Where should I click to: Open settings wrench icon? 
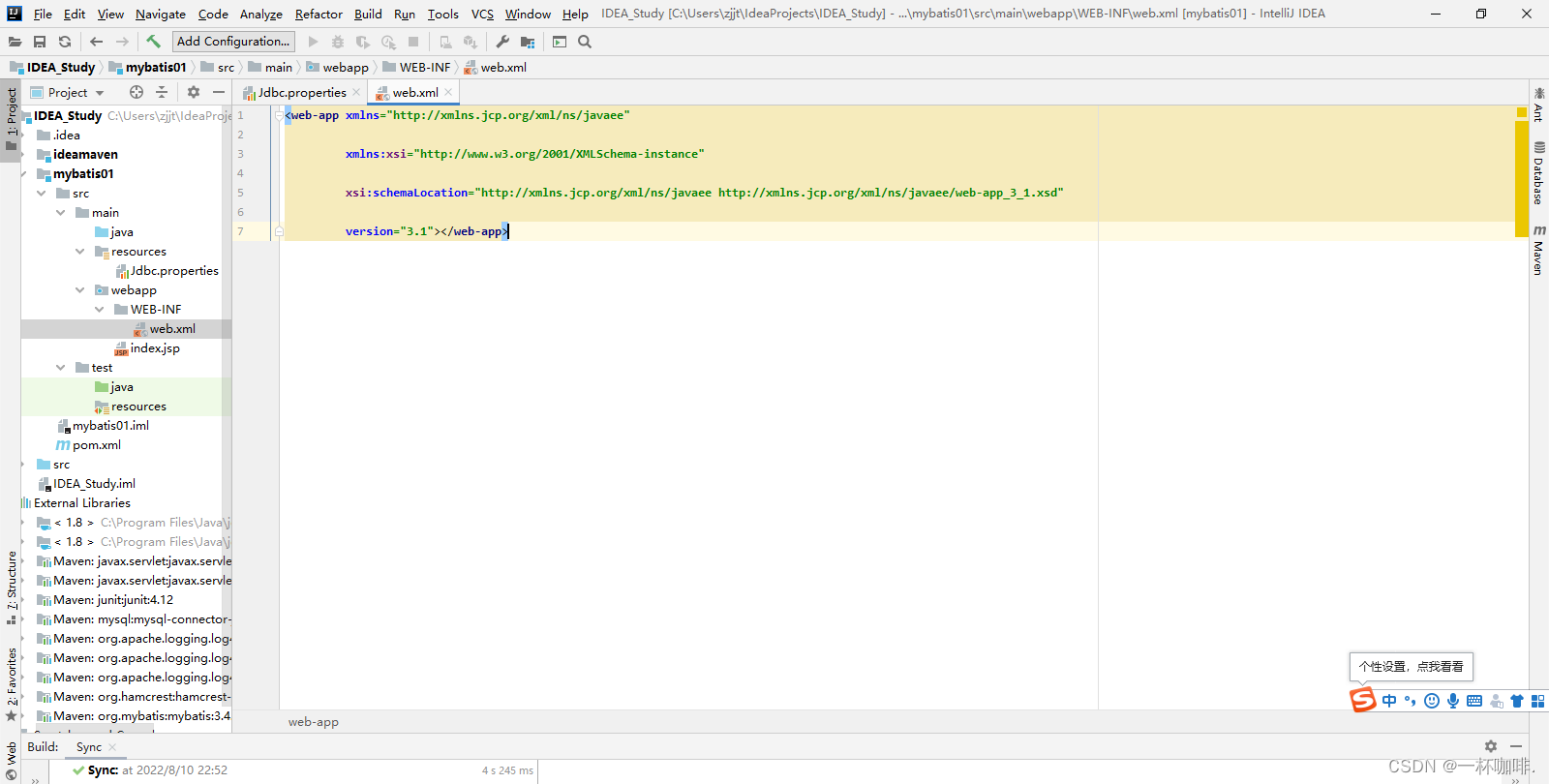click(502, 42)
